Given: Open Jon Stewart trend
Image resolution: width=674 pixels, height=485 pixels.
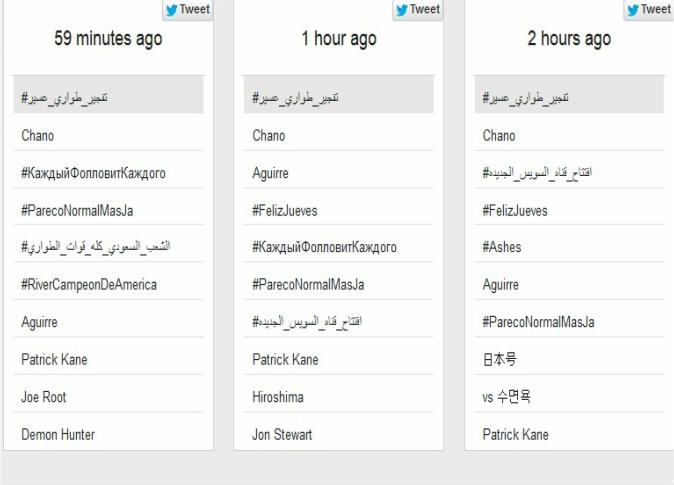Looking at the screenshot, I should (282, 434).
